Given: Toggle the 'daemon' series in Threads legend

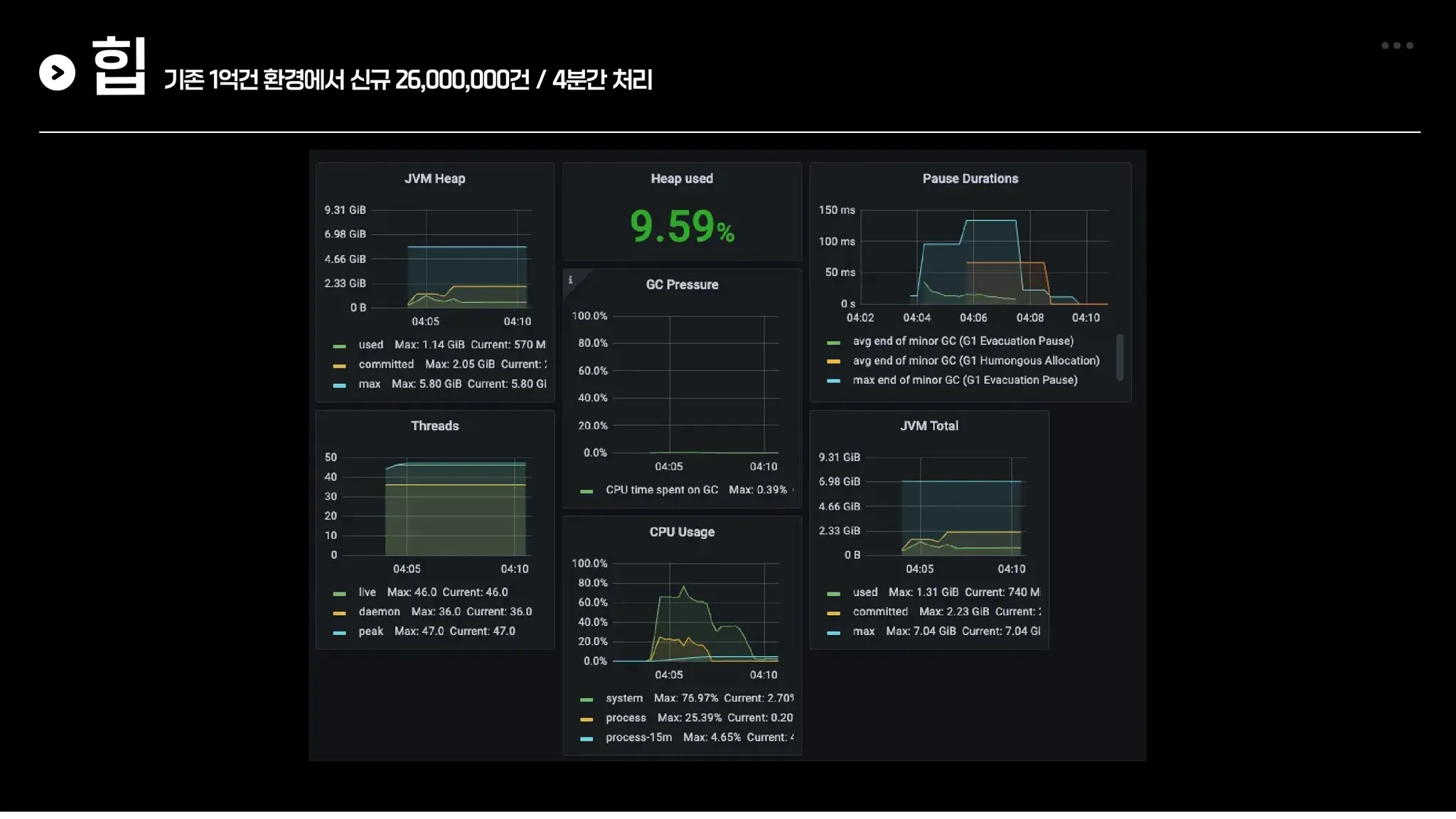Looking at the screenshot, I should coord(379,611).
